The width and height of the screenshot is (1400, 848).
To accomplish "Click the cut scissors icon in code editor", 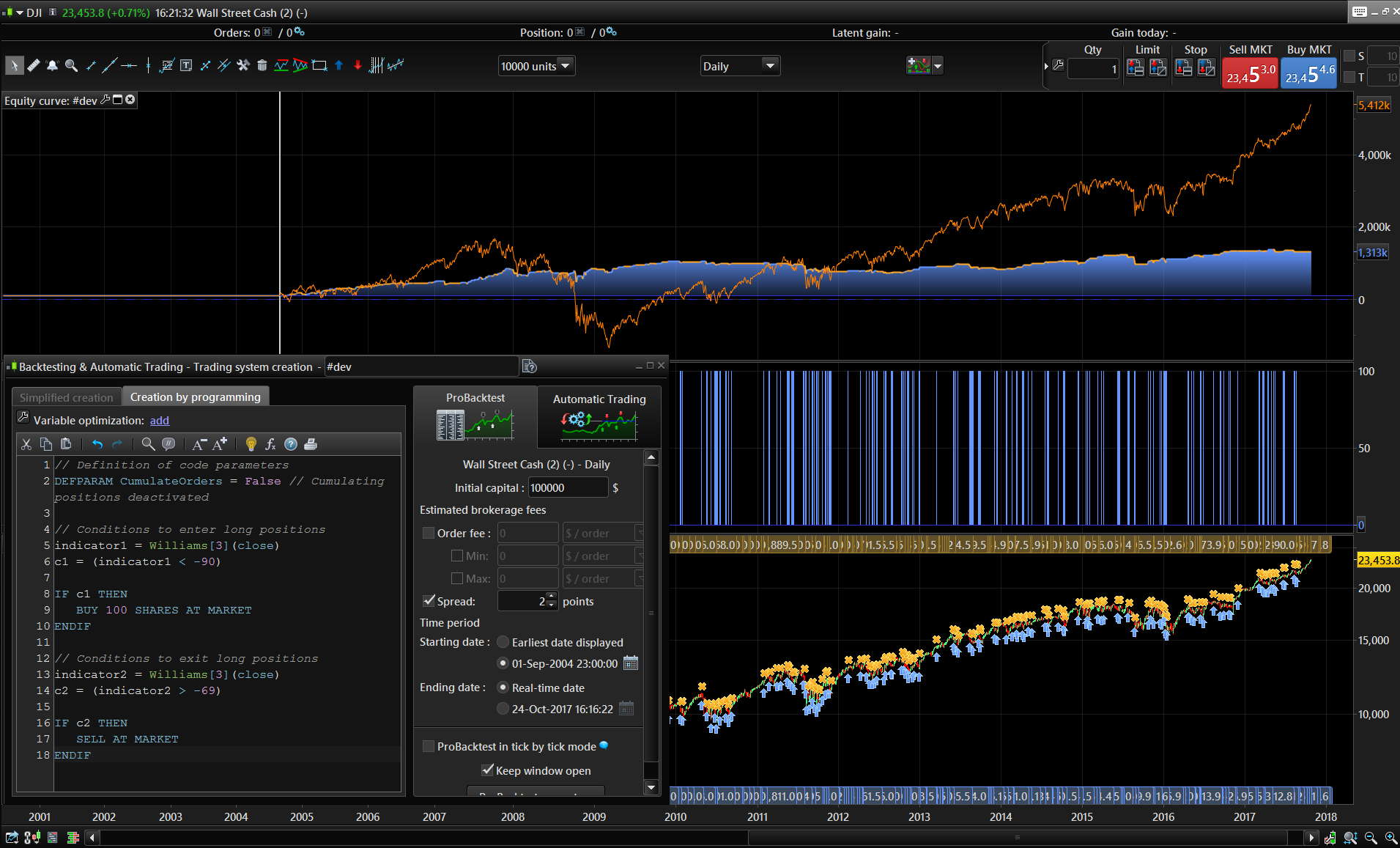I will (x=26, y=444).
